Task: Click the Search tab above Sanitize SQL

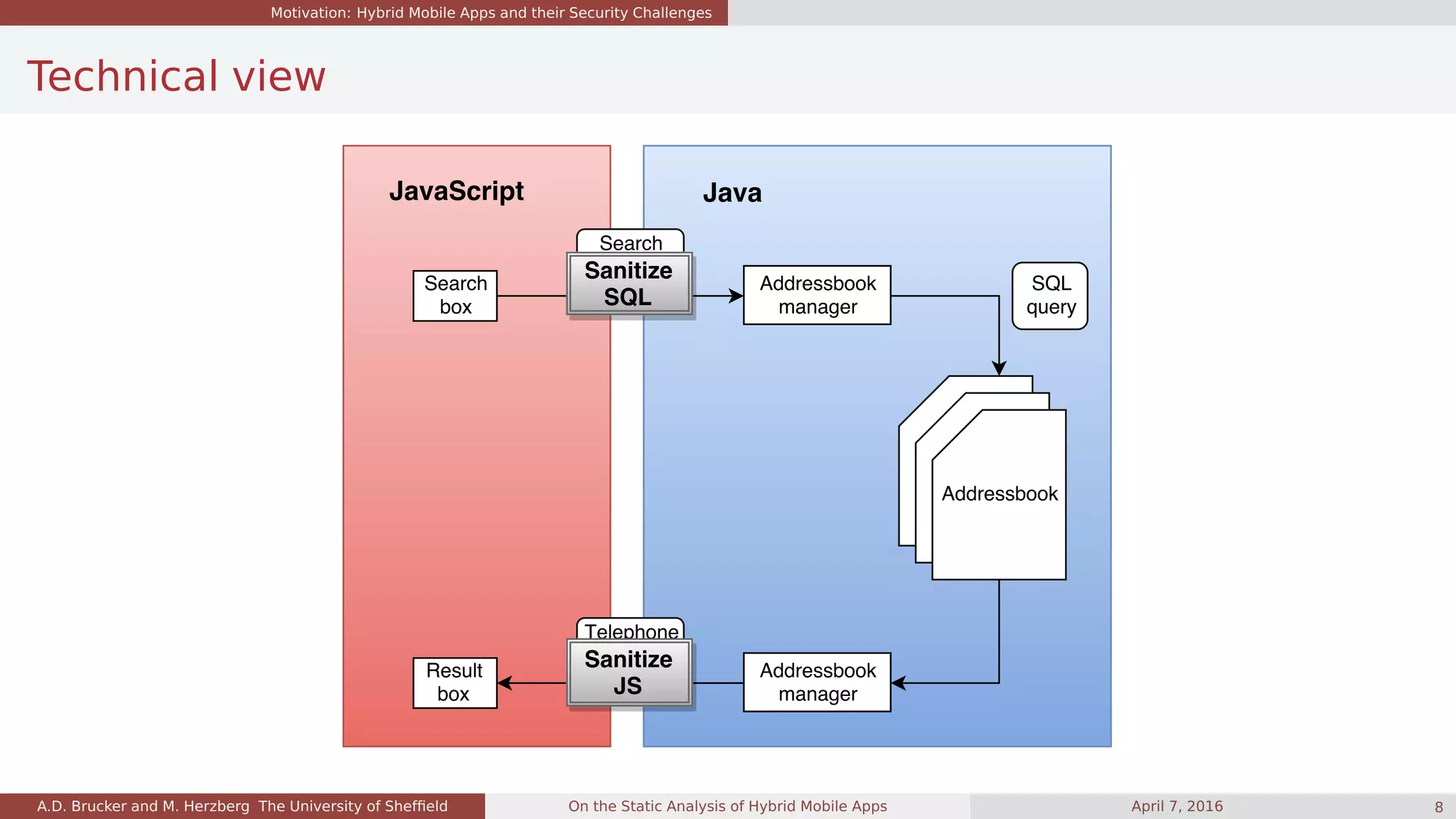Action: point(631,242)
